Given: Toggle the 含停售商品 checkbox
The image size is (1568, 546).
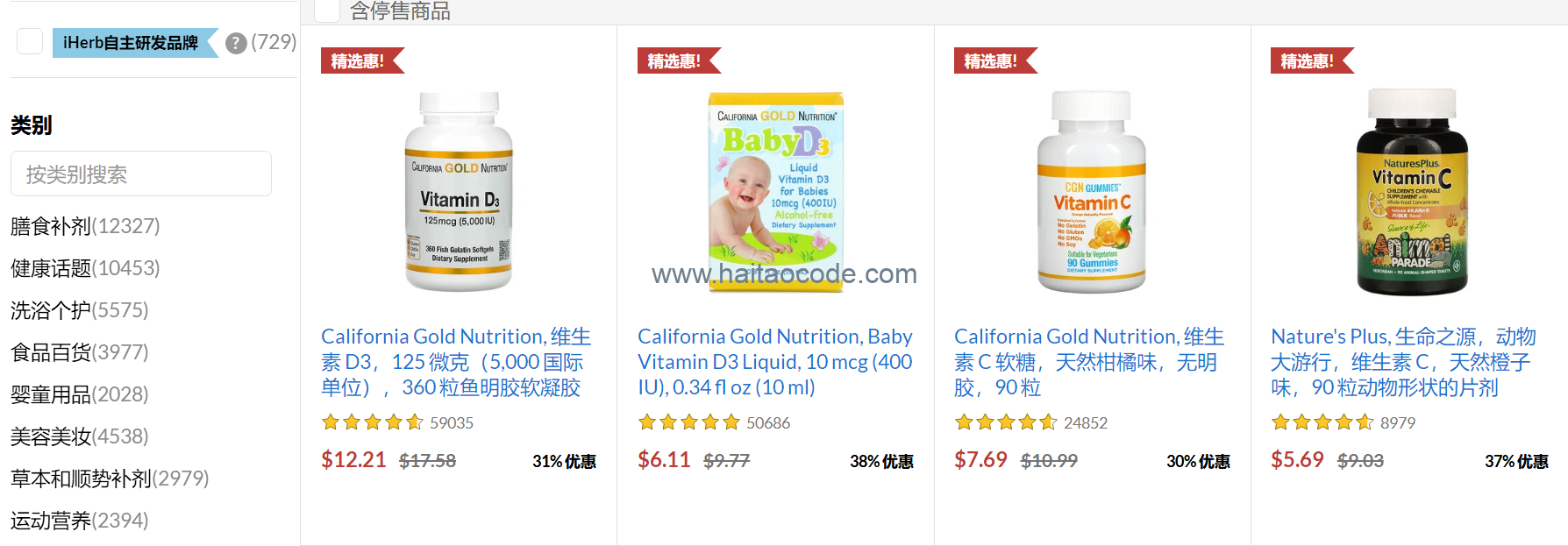Looking at the screenshot, I should [x=327, y=10].
